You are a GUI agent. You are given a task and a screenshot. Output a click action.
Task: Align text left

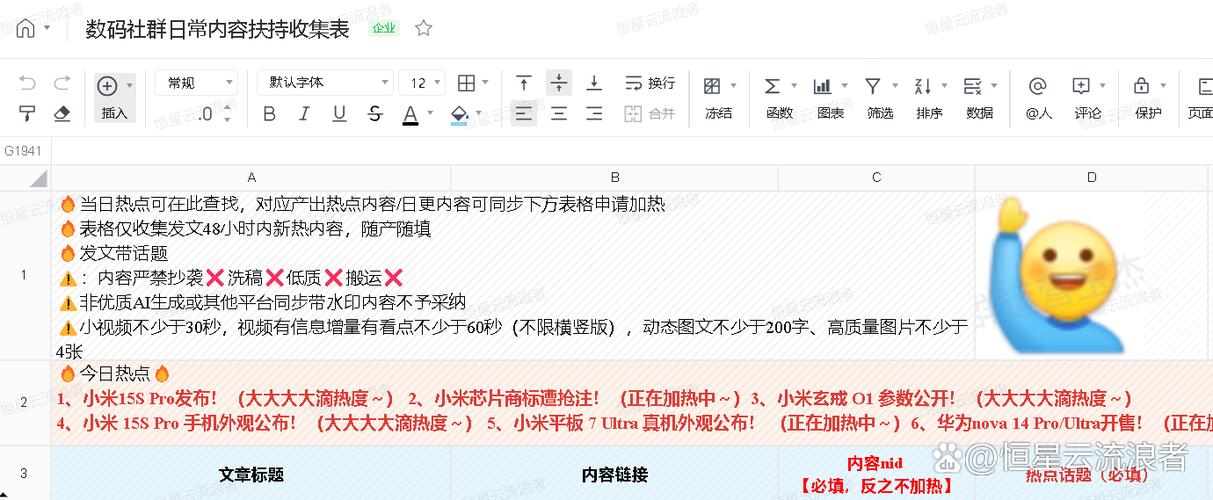coord(523,114)
